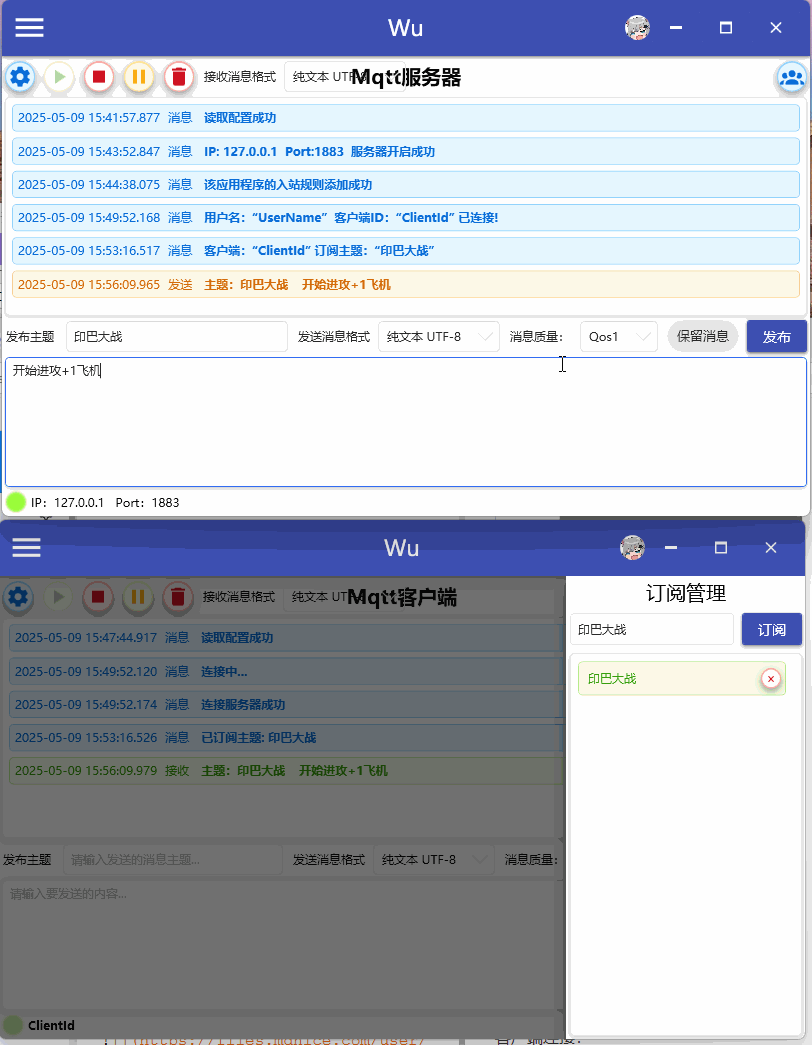The width and height of the screenshot is (812, 1045).
Task: Open the Qos1 message quality dropdown
Action: click(x=618, y=336)
